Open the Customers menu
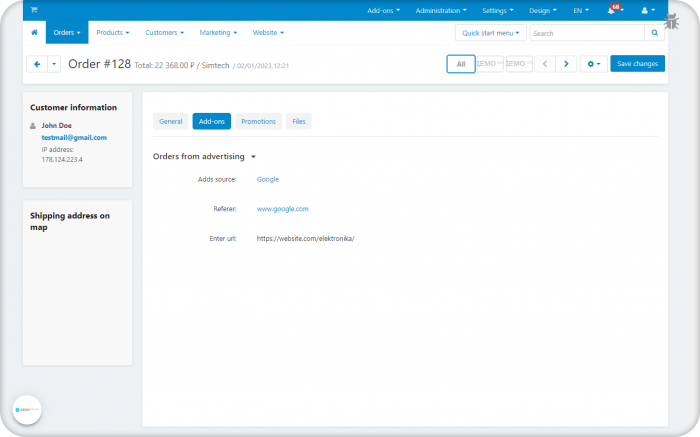The height and width of the screenshot is (437, 700). [x=164, y=33]
